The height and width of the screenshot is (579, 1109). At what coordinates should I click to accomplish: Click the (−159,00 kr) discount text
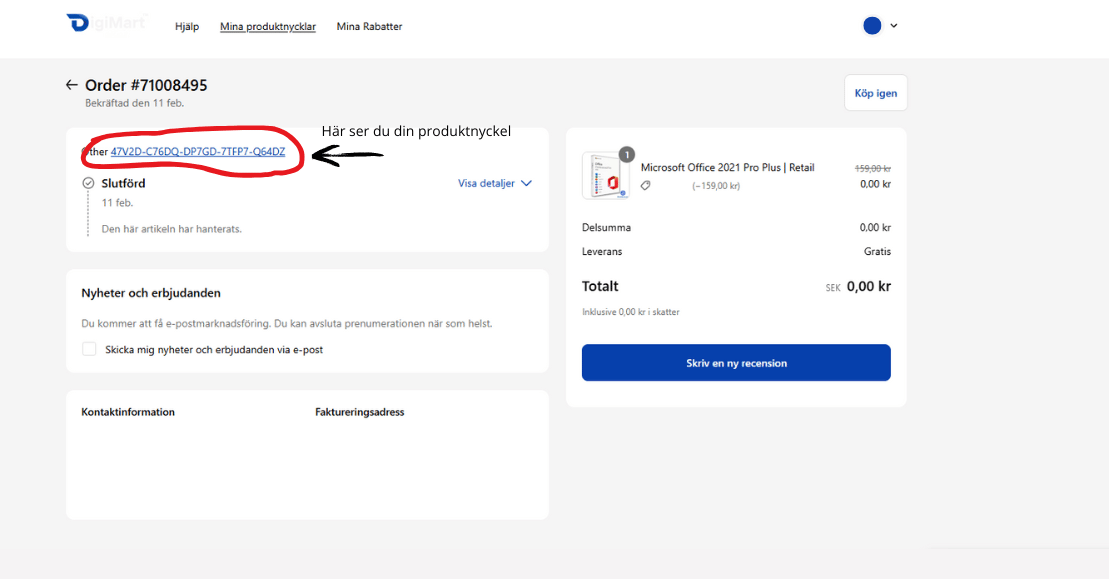coord(716,186)
